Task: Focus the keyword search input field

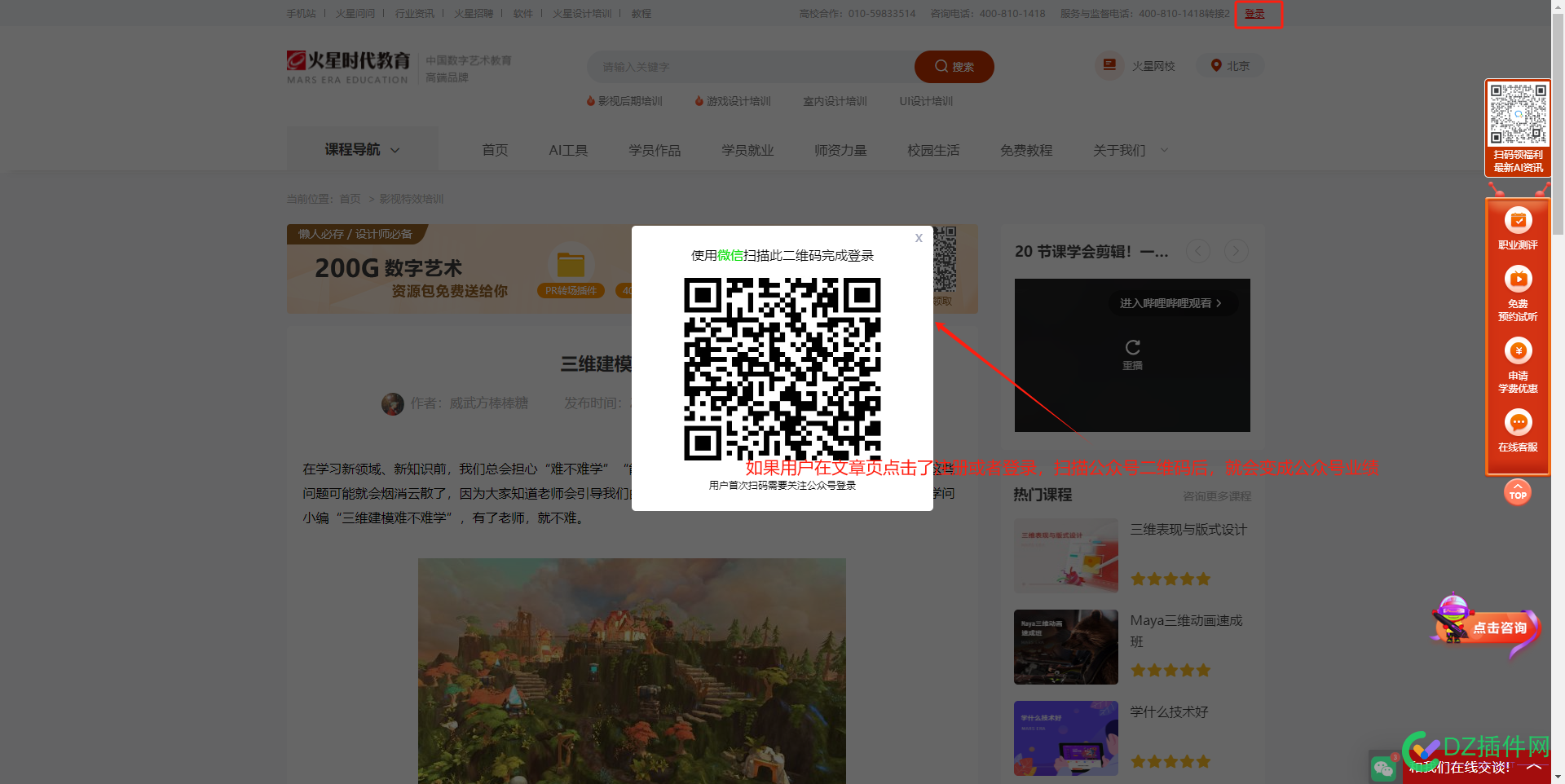Action: tap(752, 67)
